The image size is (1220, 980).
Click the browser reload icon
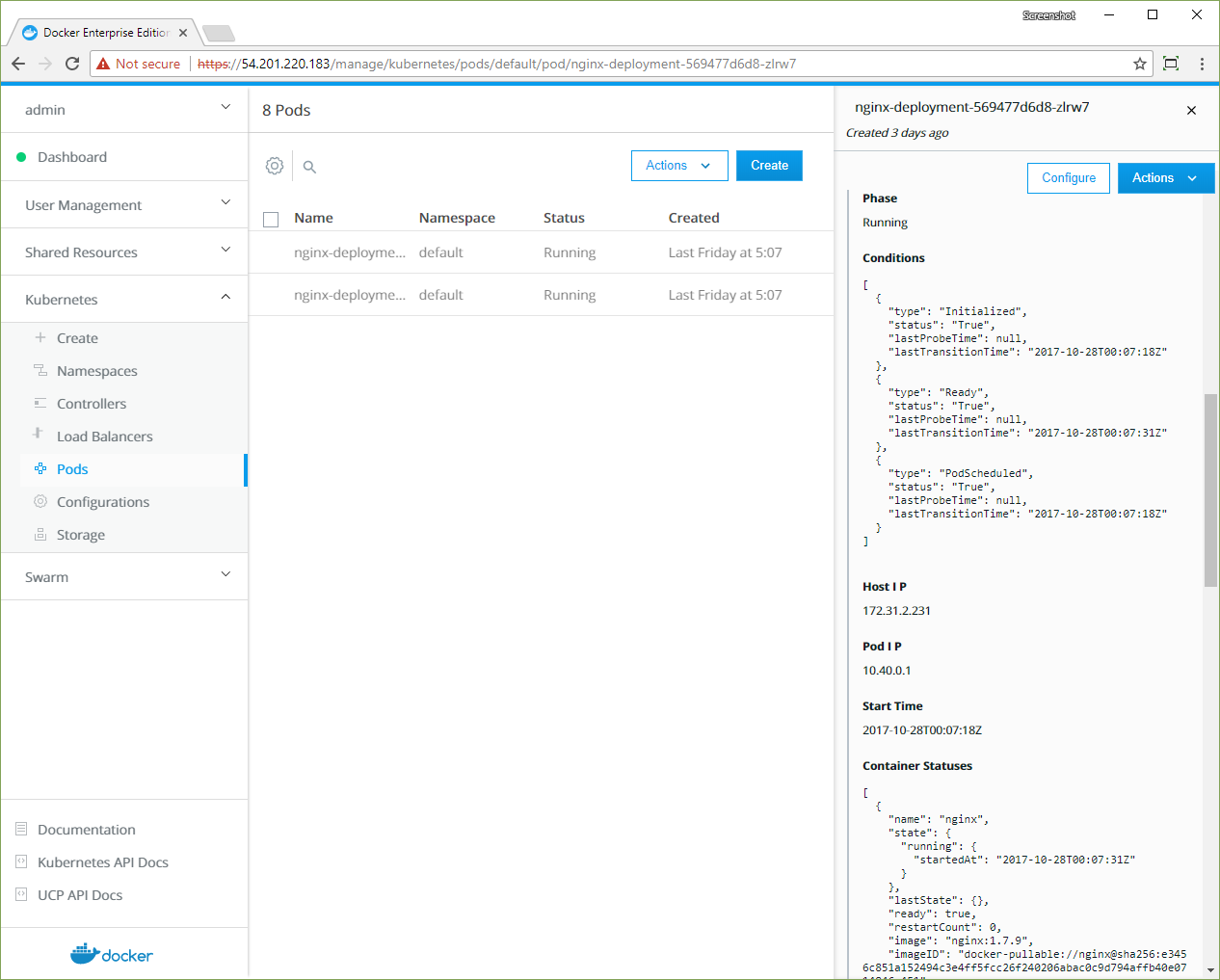[72, 64]
